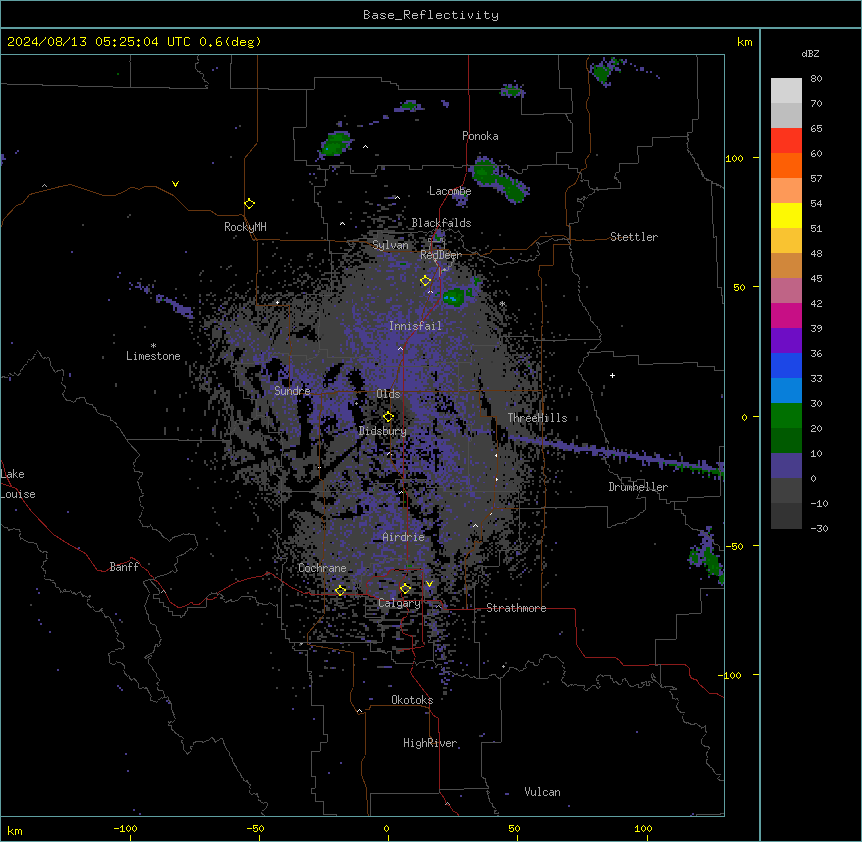
Task: Select the Airdrie label
Action: coord(404,537)
